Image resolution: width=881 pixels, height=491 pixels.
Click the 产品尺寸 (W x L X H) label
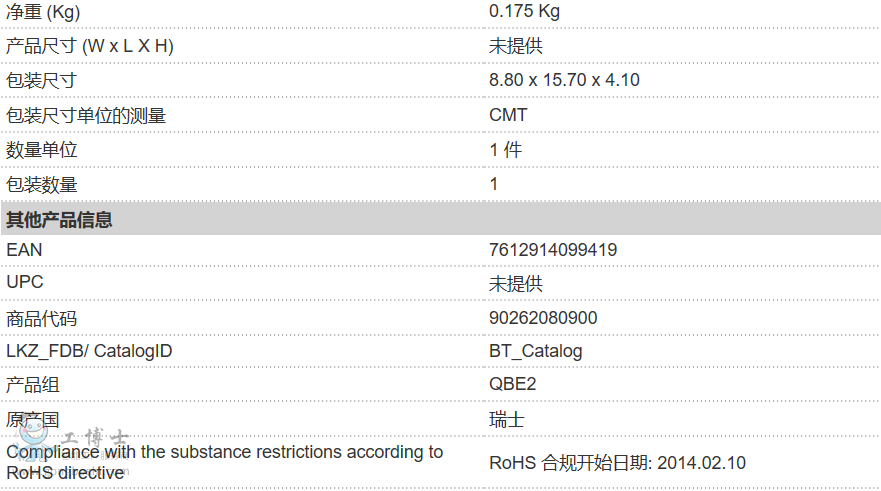90,46
